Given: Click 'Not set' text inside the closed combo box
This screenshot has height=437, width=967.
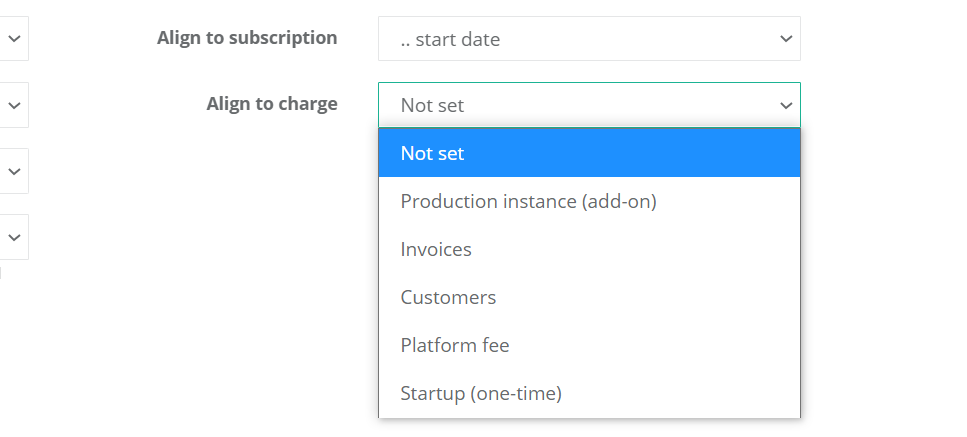Looking at the screenshot, I should point(432,105).
